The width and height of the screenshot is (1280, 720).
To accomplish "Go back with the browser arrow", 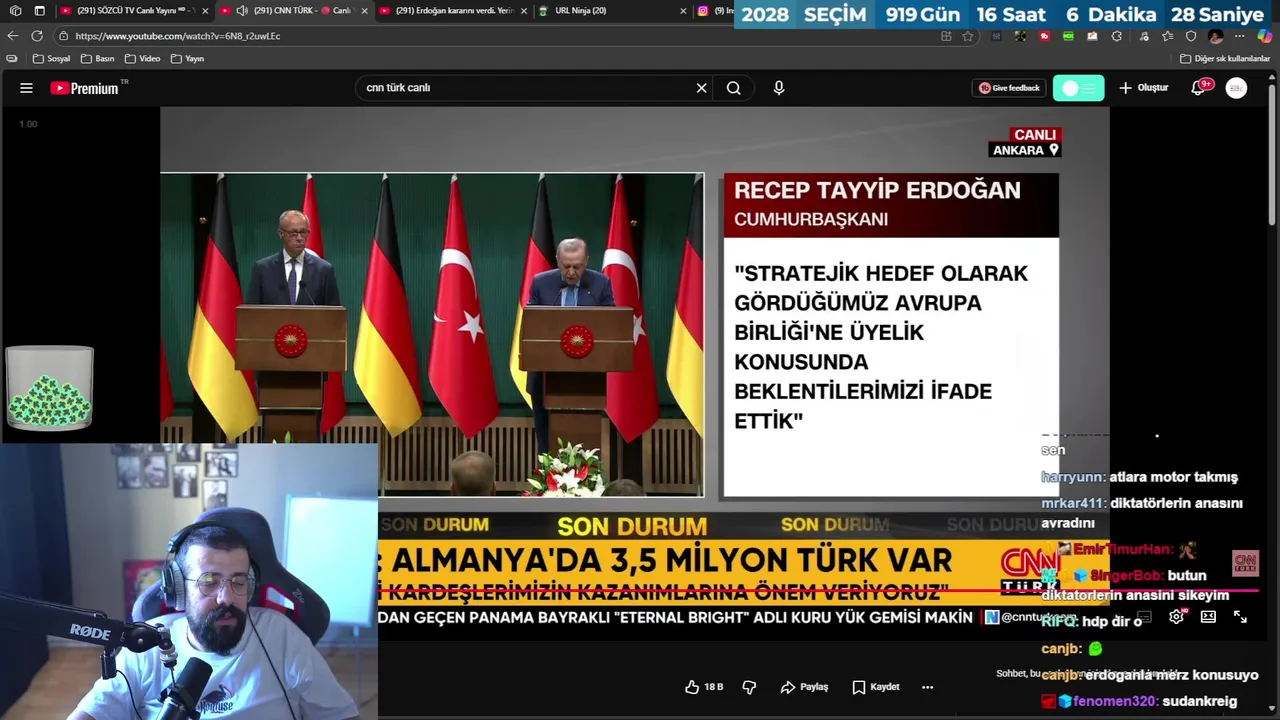I will coord(12,36).
